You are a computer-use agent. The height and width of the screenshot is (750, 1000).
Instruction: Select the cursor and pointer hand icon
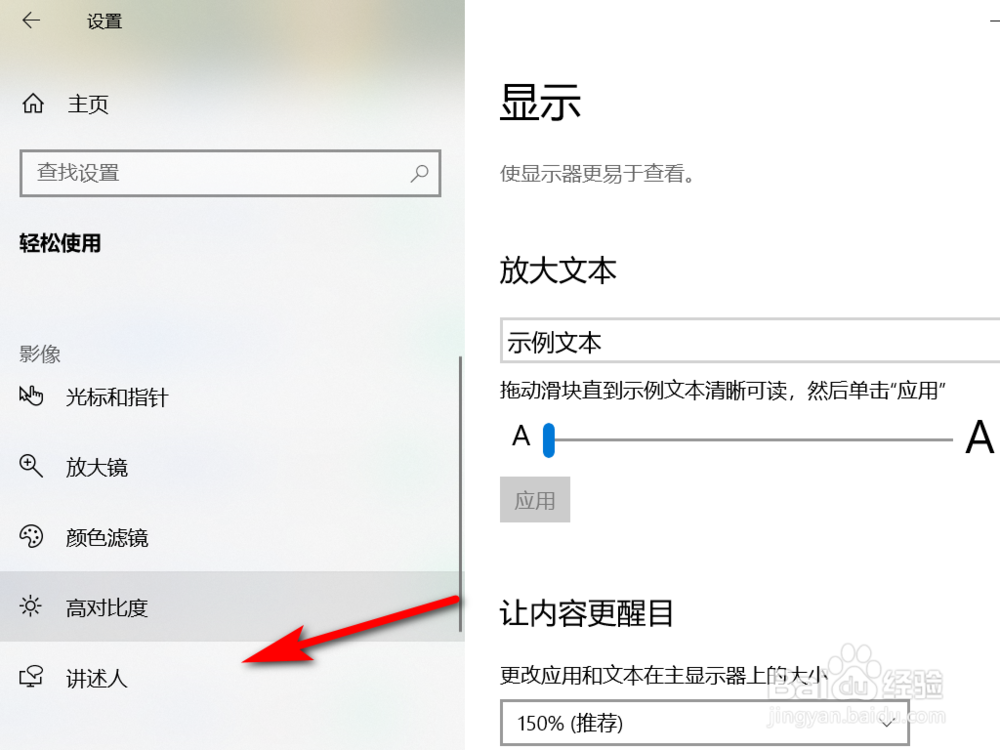pos(31,396)
